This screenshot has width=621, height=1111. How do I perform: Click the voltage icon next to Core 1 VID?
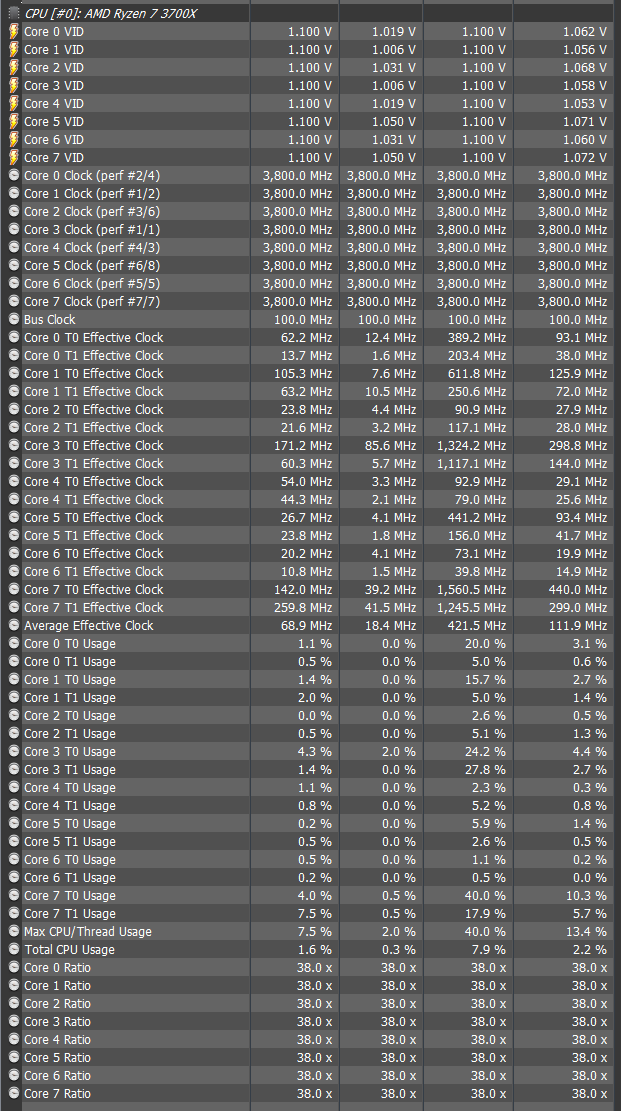click(13, 50)
